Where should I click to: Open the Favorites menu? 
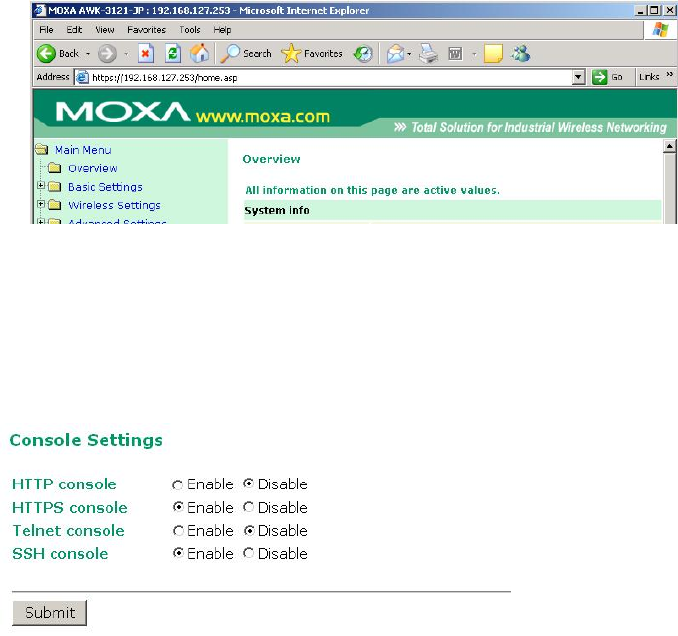click(147, 30)
